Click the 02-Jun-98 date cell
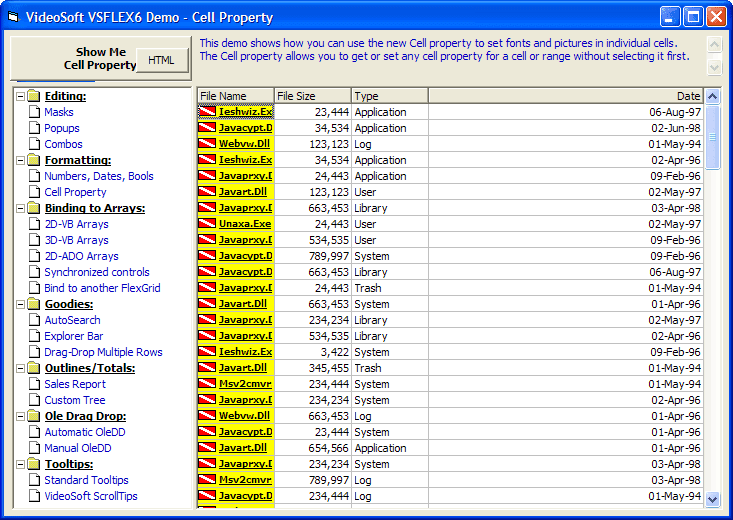The height and width of the screenshot is (520, 733). tap(566, 128)
